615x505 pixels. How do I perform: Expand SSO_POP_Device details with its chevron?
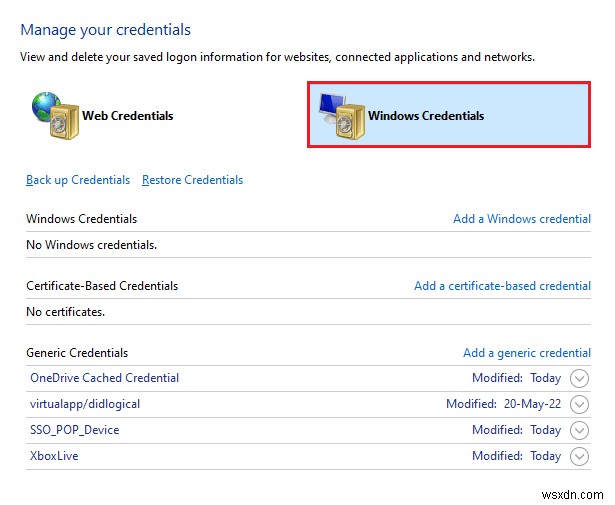tap(579, 431)
